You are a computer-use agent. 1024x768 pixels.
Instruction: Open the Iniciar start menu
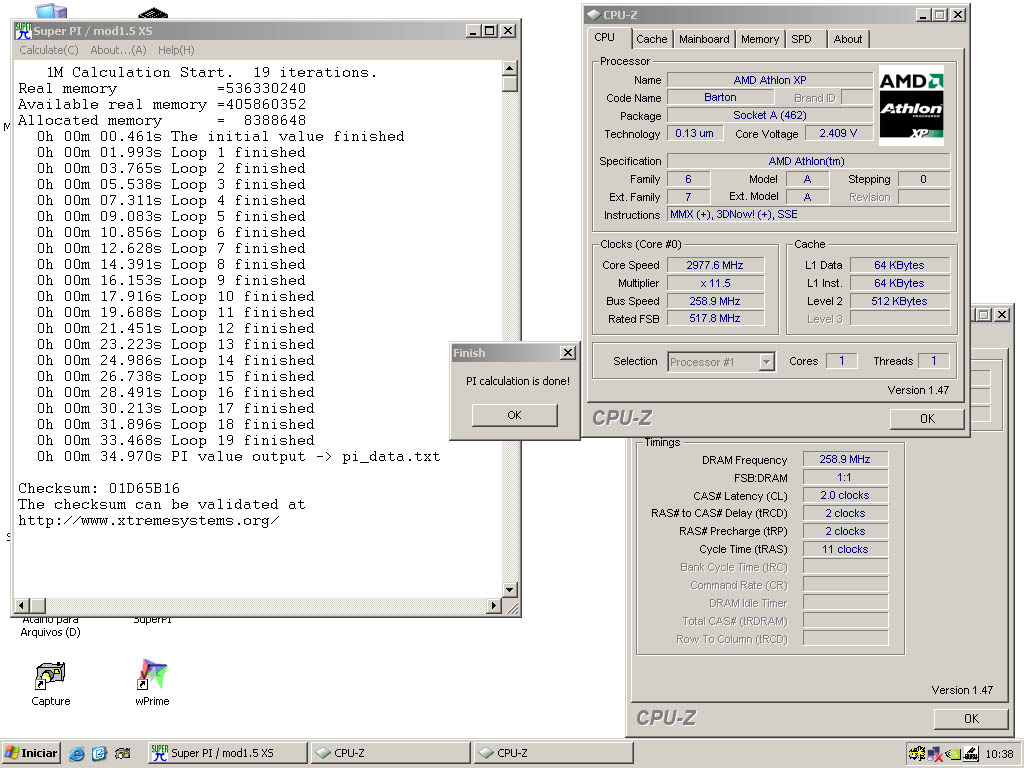31,753
